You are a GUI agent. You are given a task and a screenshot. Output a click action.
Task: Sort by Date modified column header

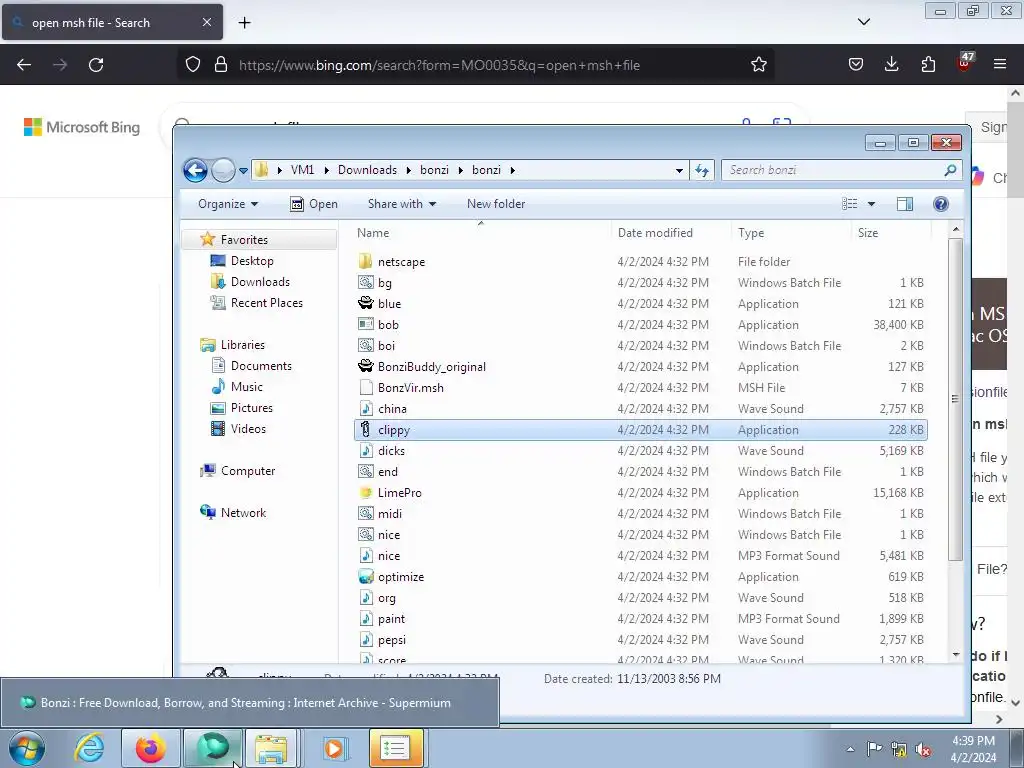point(671,232)
